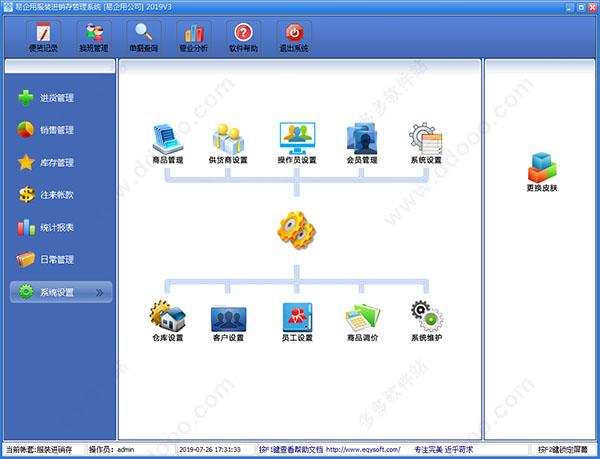Open the 便签记录 notepad toolbar icon
The width and height of the screenshot is (600, 459).
click(x=43, y=37)
